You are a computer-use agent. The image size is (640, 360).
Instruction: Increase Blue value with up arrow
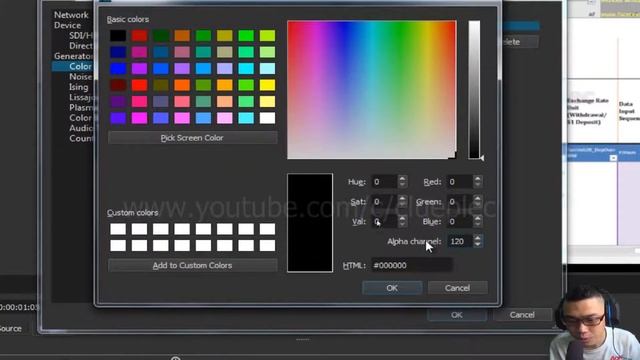click(478, 218)
